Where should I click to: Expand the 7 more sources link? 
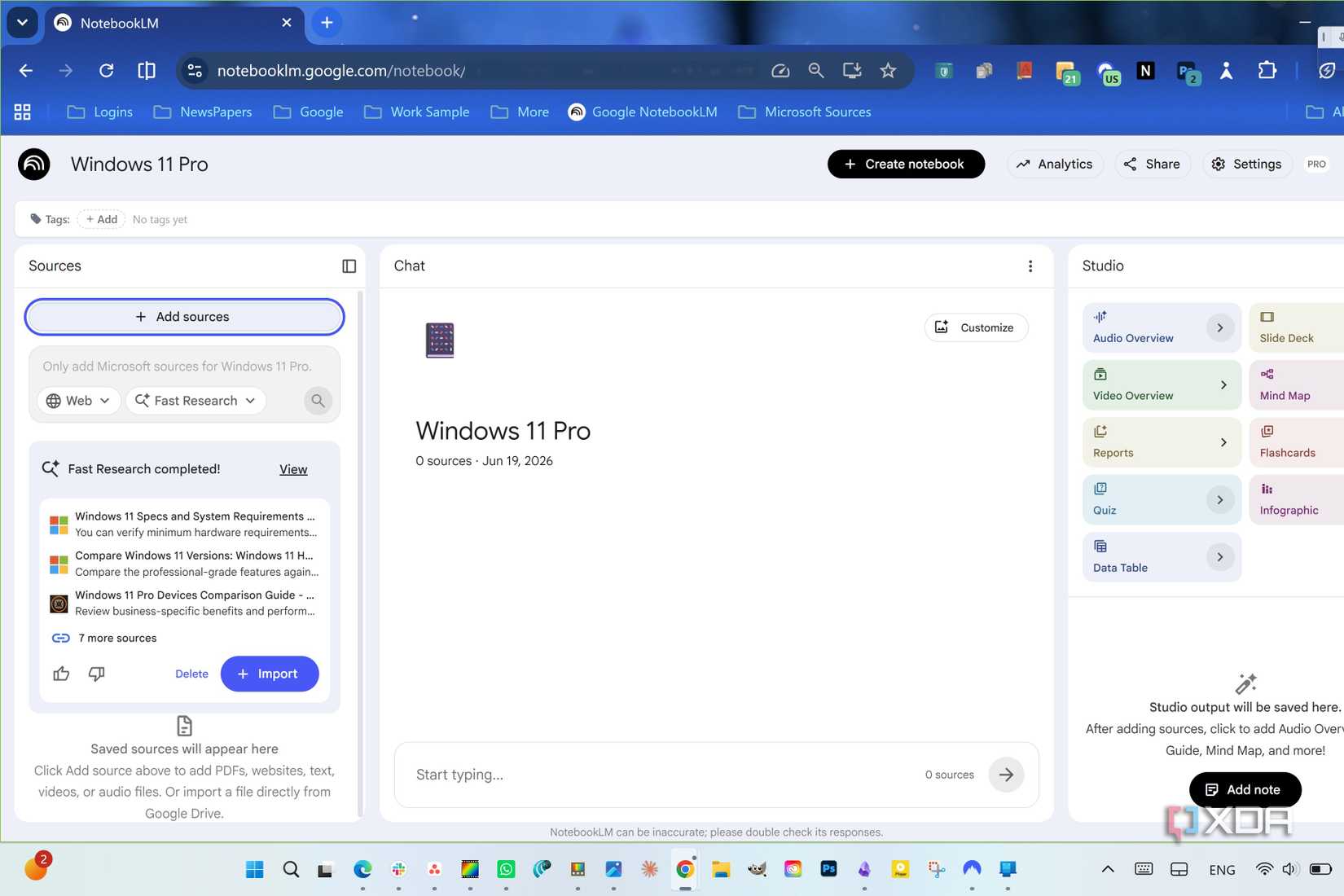[x=104, y=638]
